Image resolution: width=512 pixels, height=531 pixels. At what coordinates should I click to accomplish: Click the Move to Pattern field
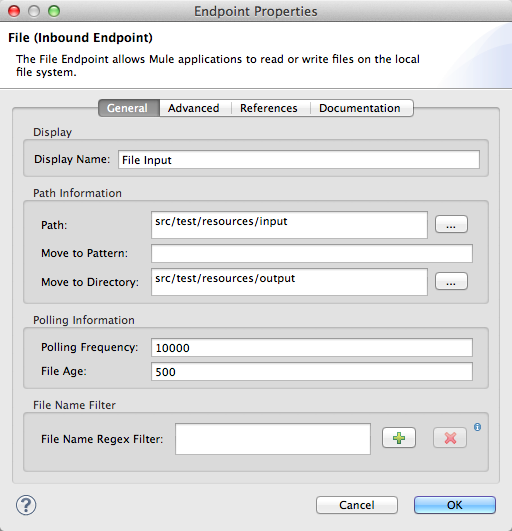pyautogui.click(x=312, y=253)
